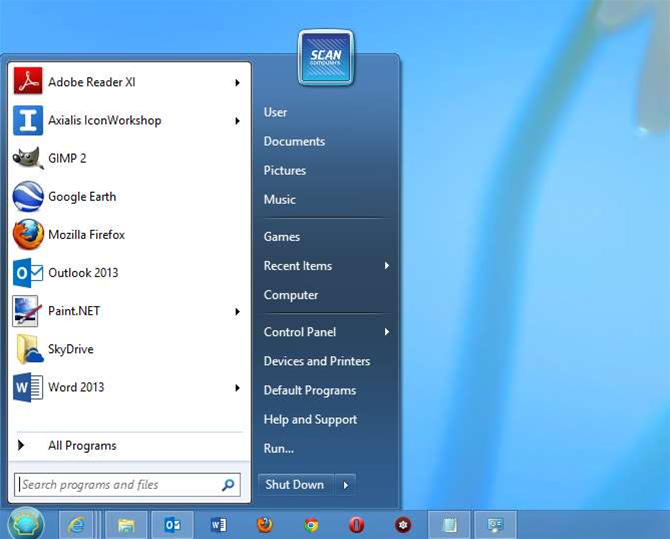Viewport: 670px width, 539px height.
Task: Open File Explorer from the taskbar
Action: pyautogui.click(x=126, y=524)
